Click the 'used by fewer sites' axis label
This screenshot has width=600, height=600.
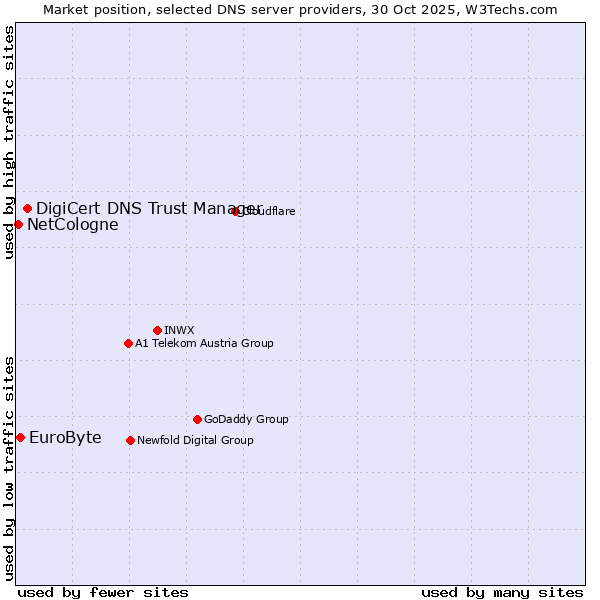pos(103,592)
